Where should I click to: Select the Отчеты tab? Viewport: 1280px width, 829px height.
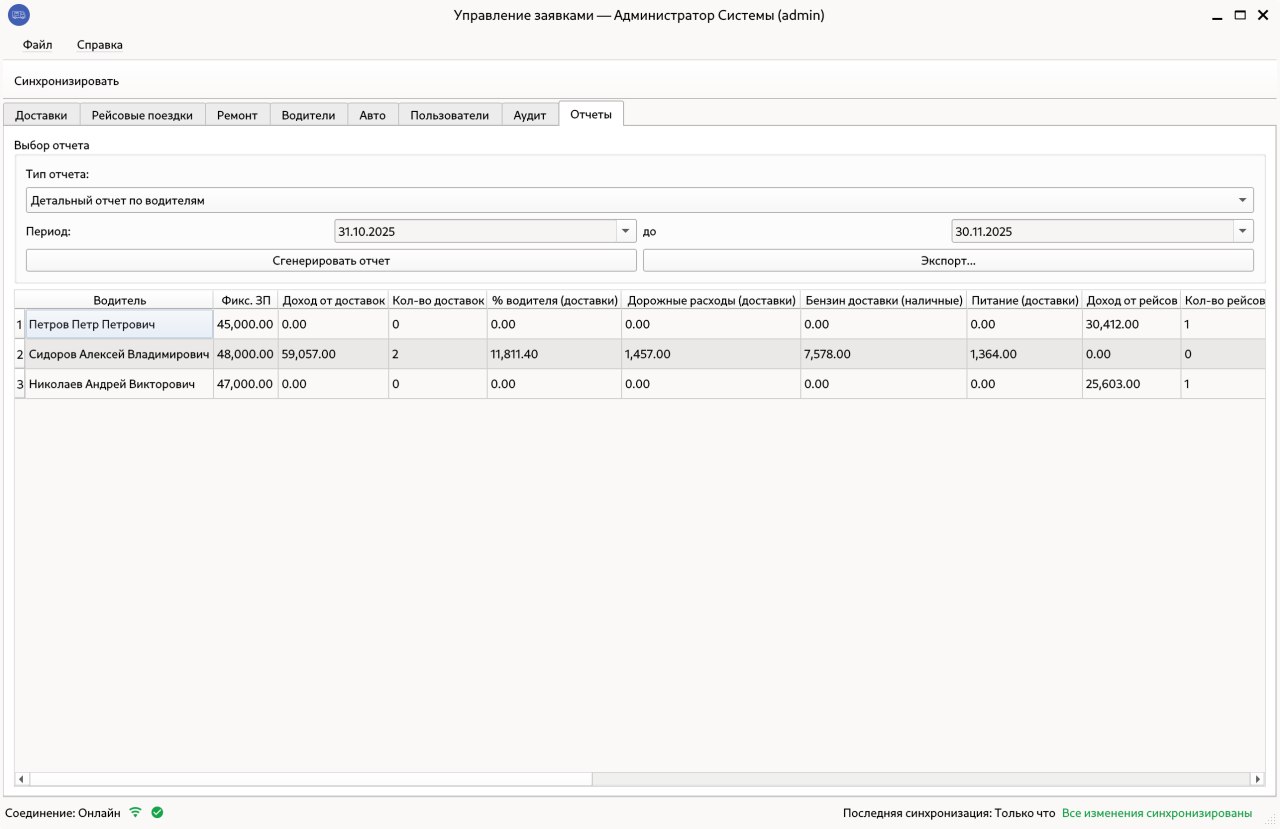coord(591,114)
